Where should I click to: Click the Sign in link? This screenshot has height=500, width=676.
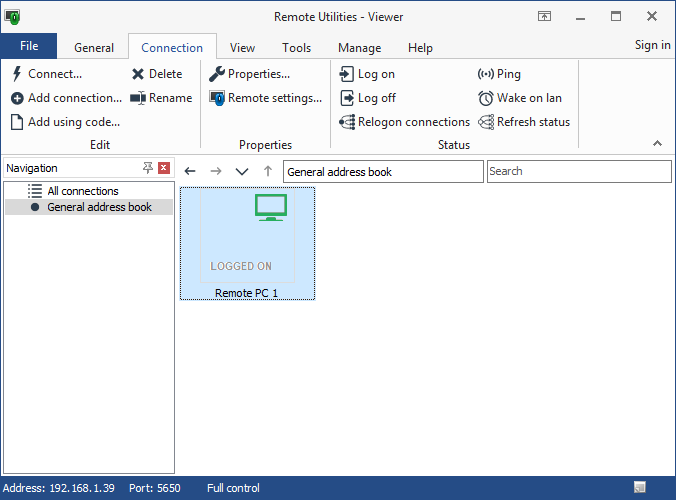click(652, 45)
